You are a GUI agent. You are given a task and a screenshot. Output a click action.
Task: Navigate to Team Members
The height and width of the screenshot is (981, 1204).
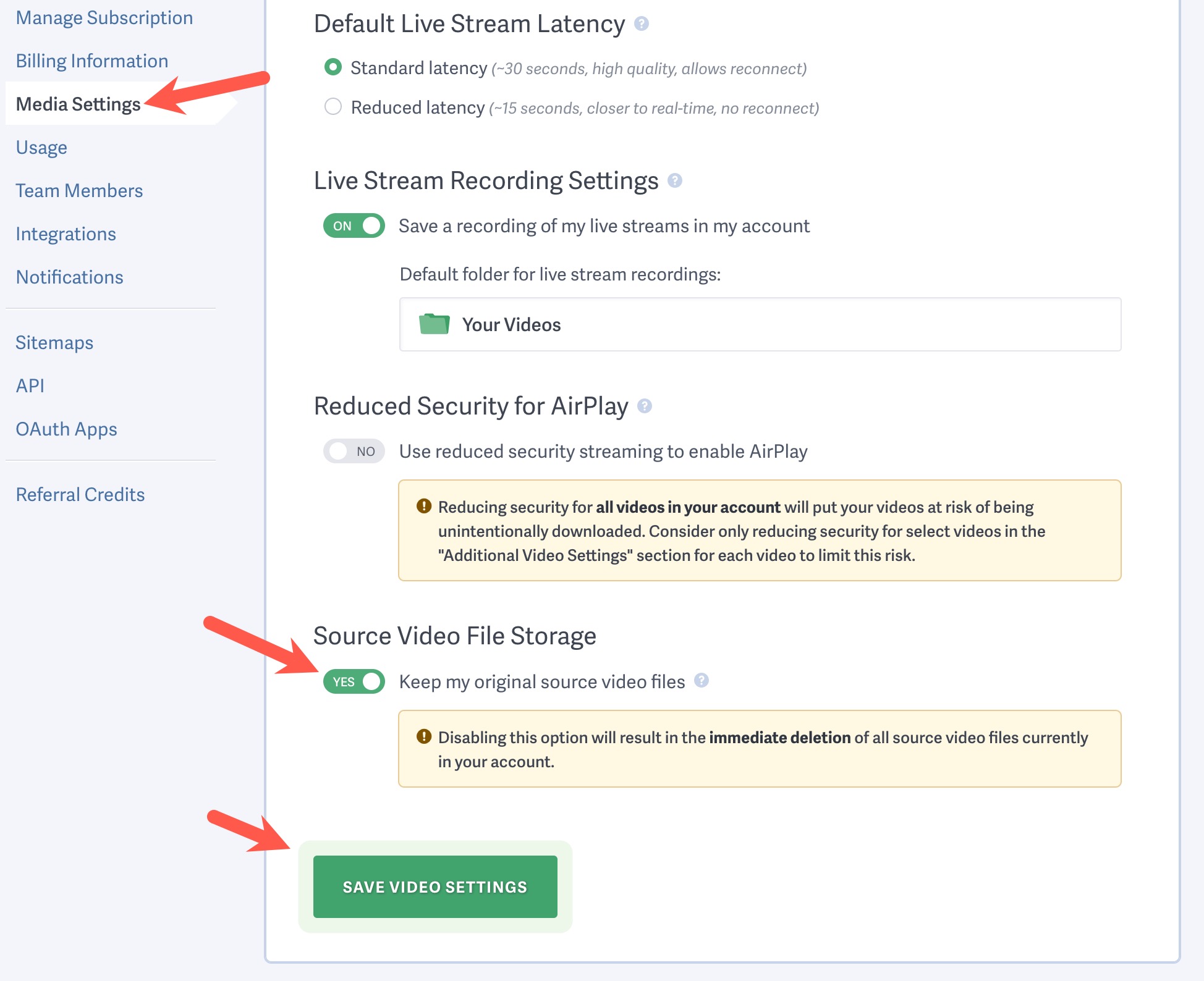coord(79,191)
